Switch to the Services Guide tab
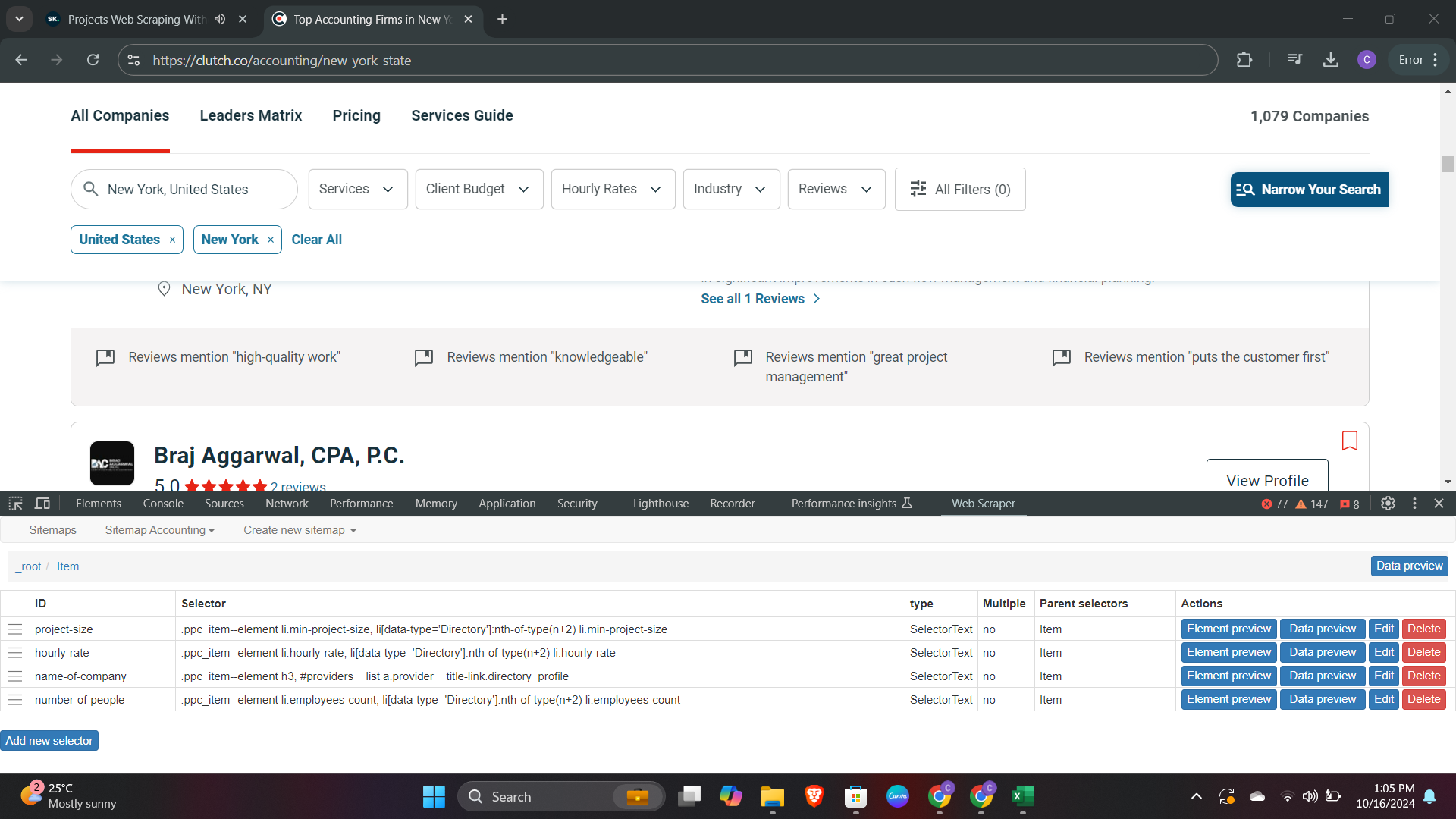1456x819 pixels. pos(462,116)
